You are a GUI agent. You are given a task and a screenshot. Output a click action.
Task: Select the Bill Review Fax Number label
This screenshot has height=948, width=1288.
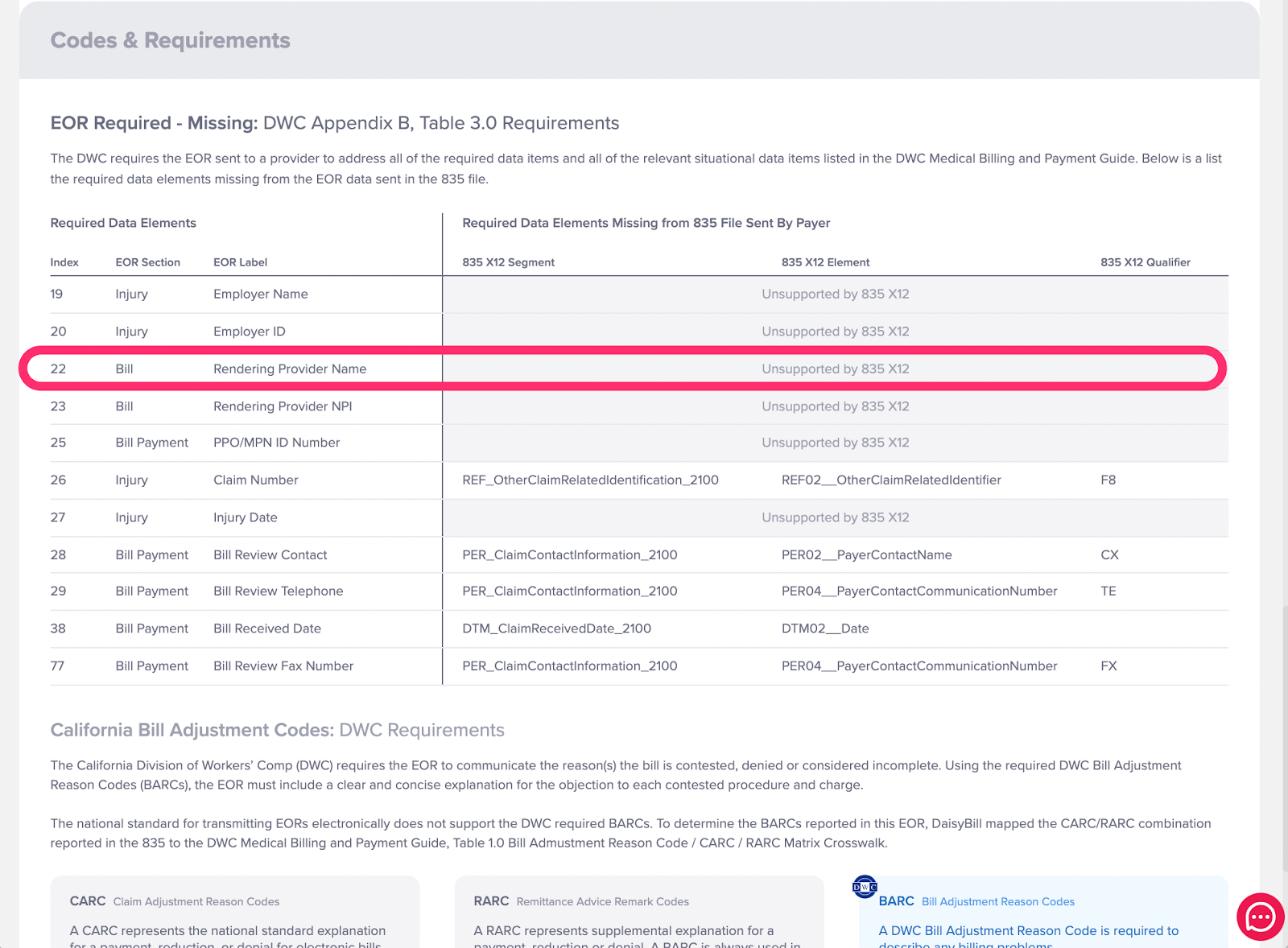[283, 666]
